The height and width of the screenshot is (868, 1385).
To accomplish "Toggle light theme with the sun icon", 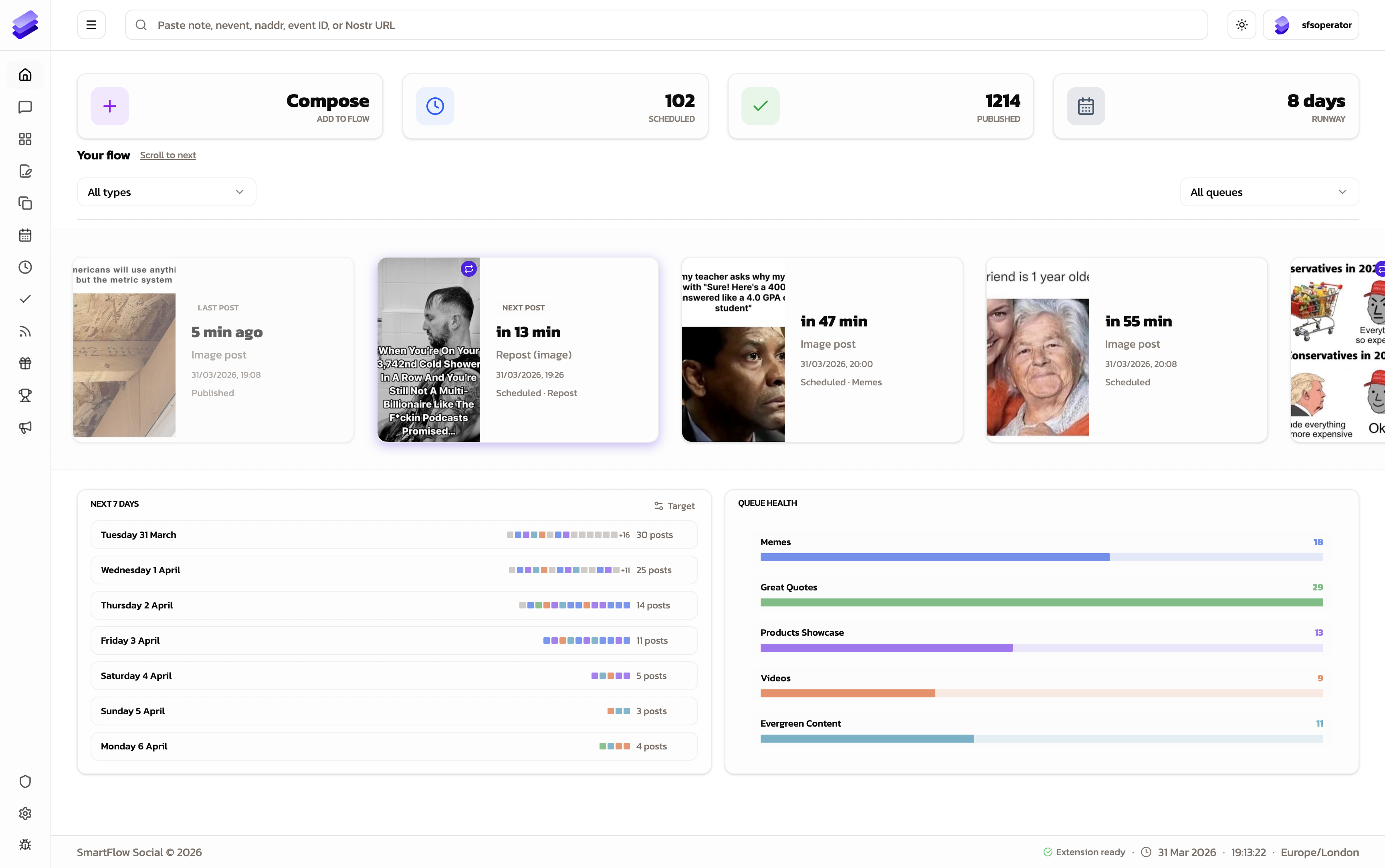I will pyautogui.click(x=1241, y=24).
